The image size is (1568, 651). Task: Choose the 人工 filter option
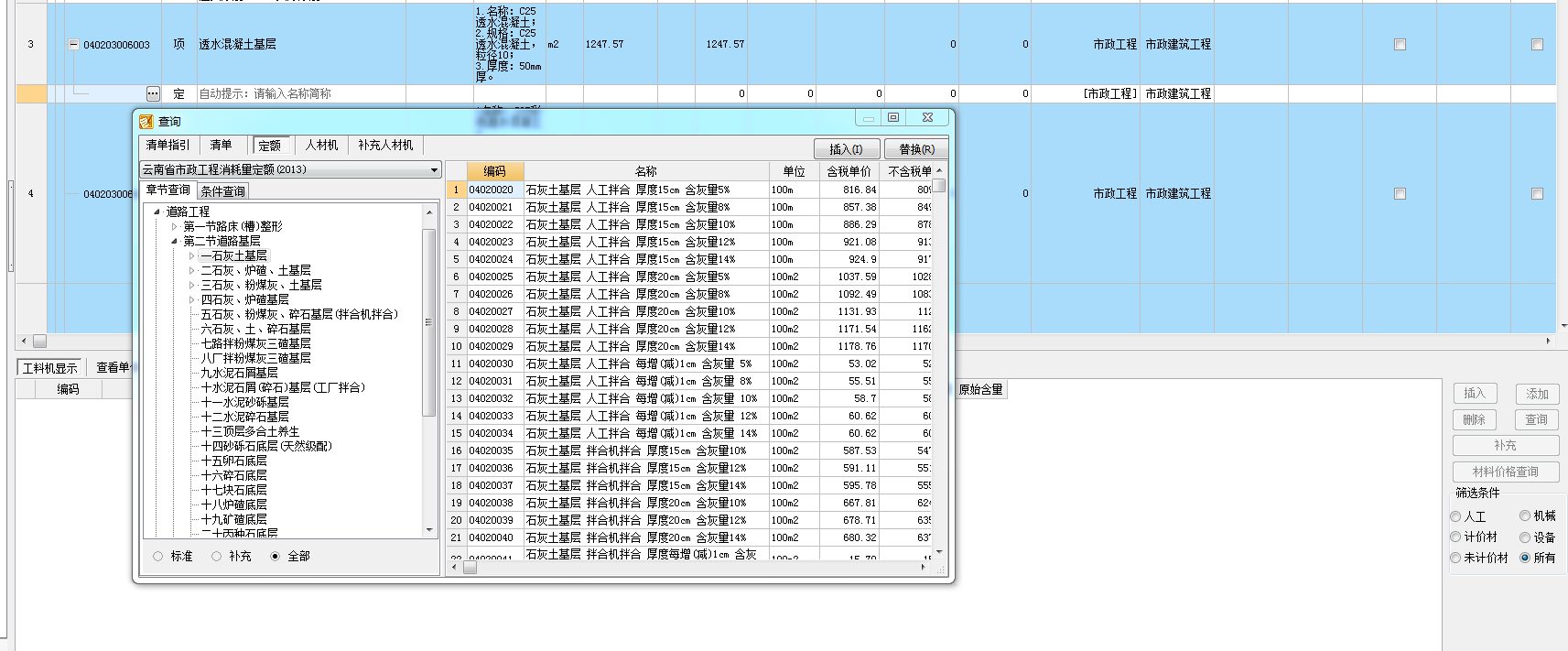tap(1455, 516)
